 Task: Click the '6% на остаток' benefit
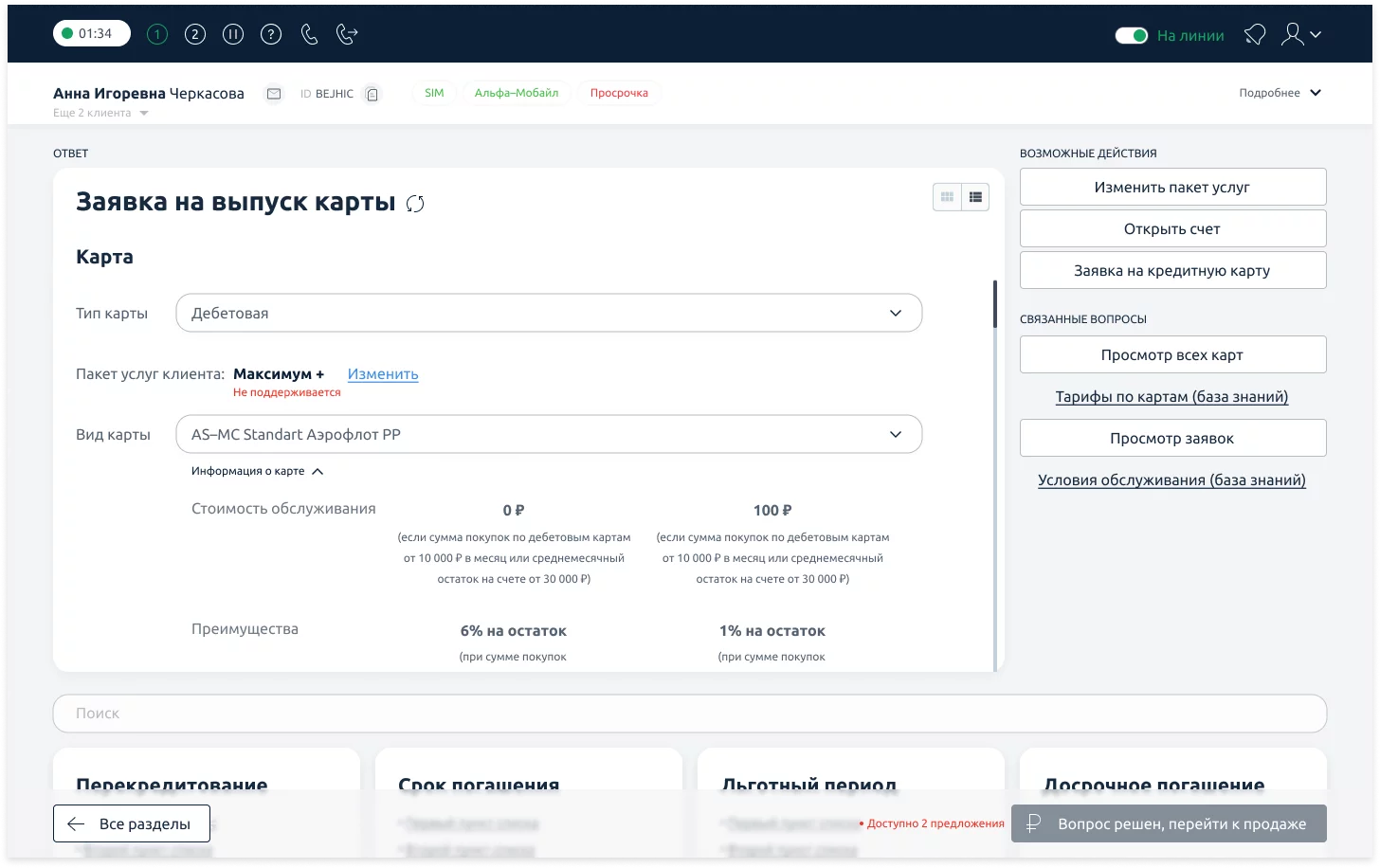pos(514,631)
